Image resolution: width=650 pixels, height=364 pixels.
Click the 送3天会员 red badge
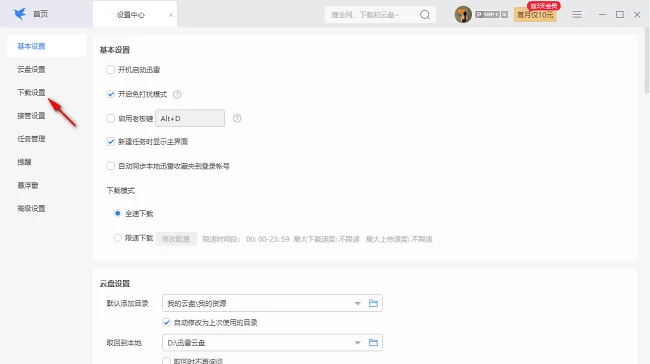(x=543, y=6)
